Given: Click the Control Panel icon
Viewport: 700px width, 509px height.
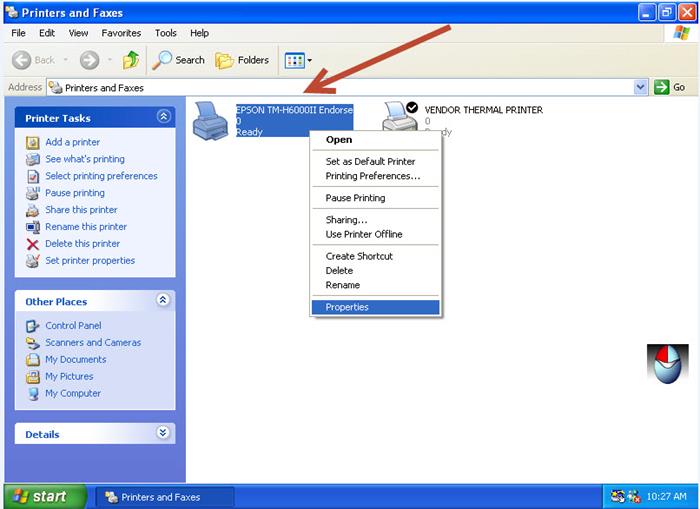Looking at the screenshot, I should (x=33, y=326).
